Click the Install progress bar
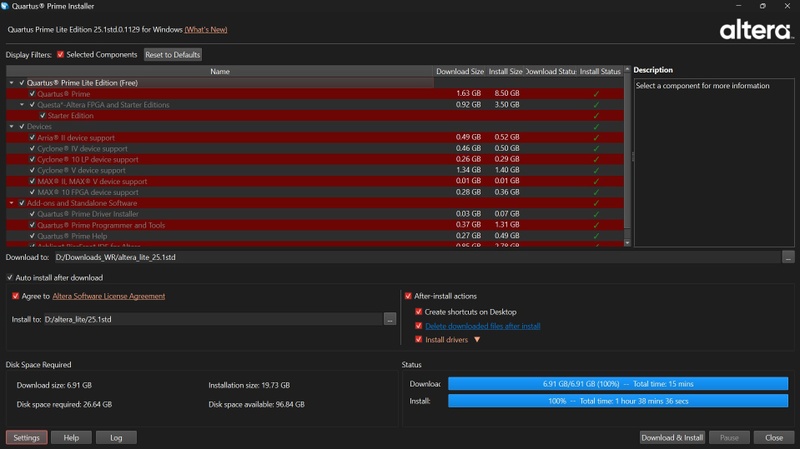800x449 pixels. point(618,401)
